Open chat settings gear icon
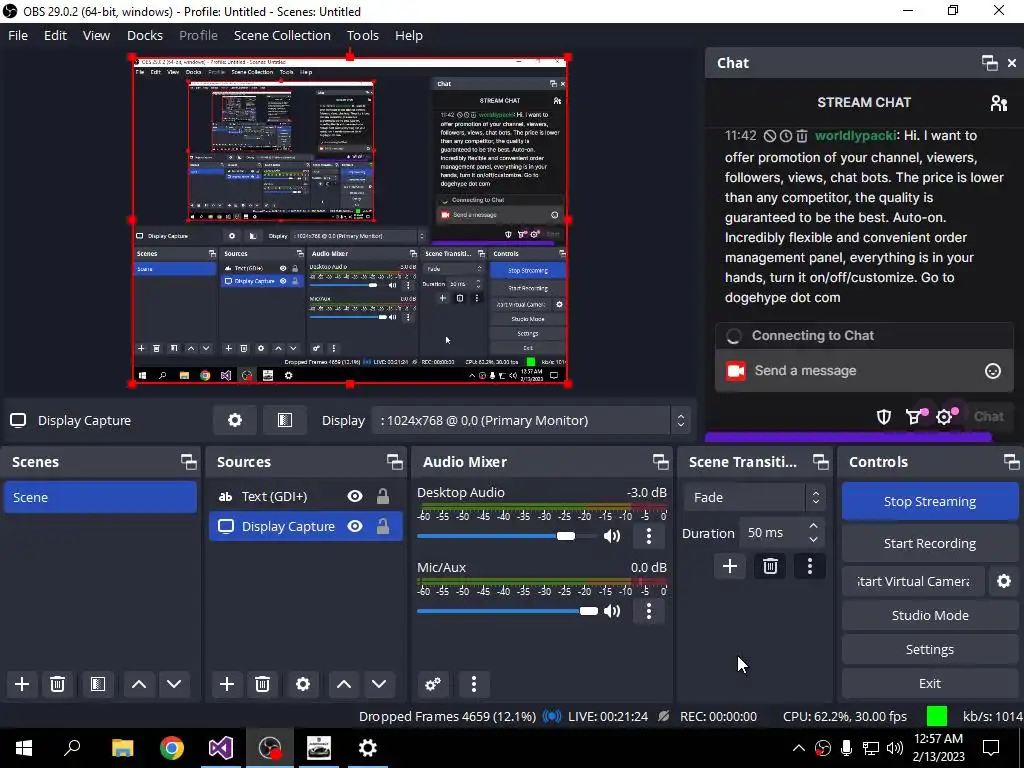The width and height of the screenshot is (1024, 768). (x=945, y=416)
